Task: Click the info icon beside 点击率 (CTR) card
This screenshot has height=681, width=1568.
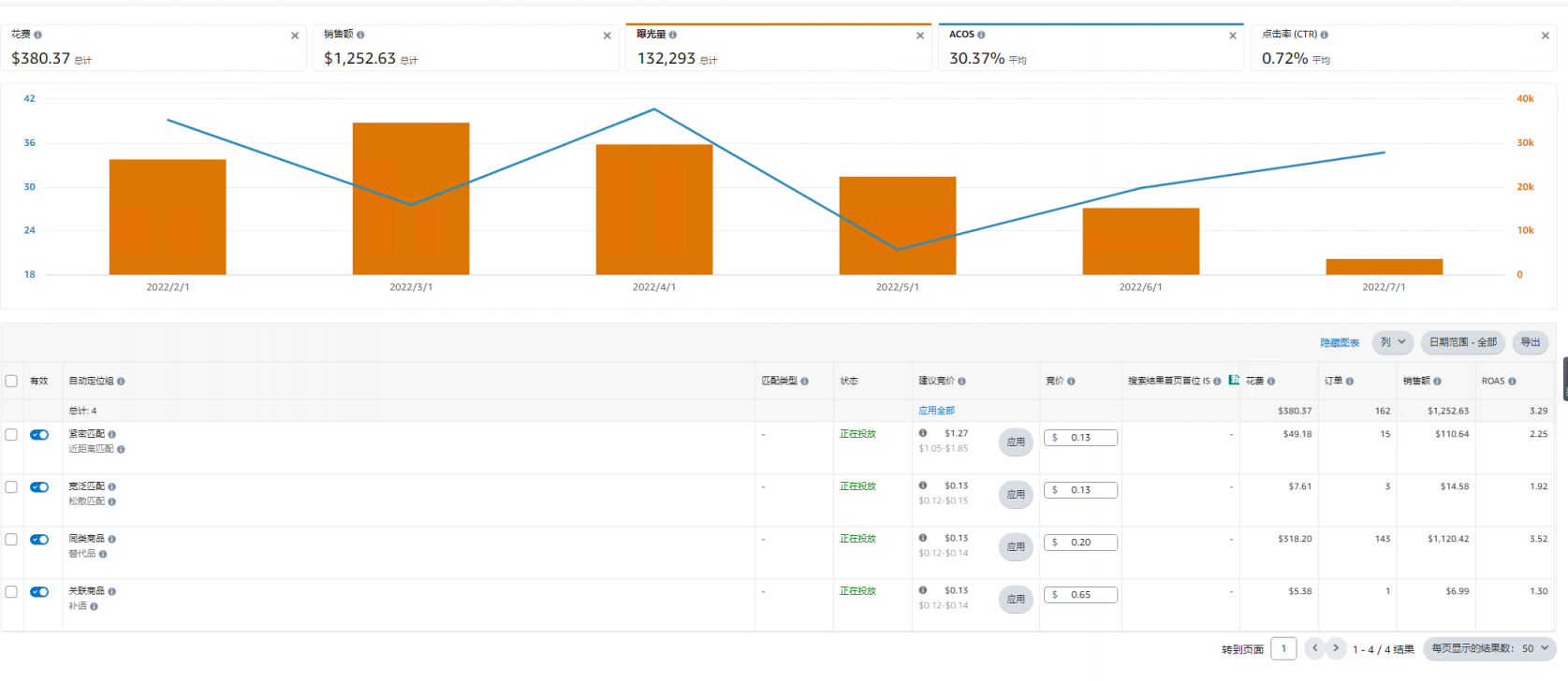Action: [1324, 35]
